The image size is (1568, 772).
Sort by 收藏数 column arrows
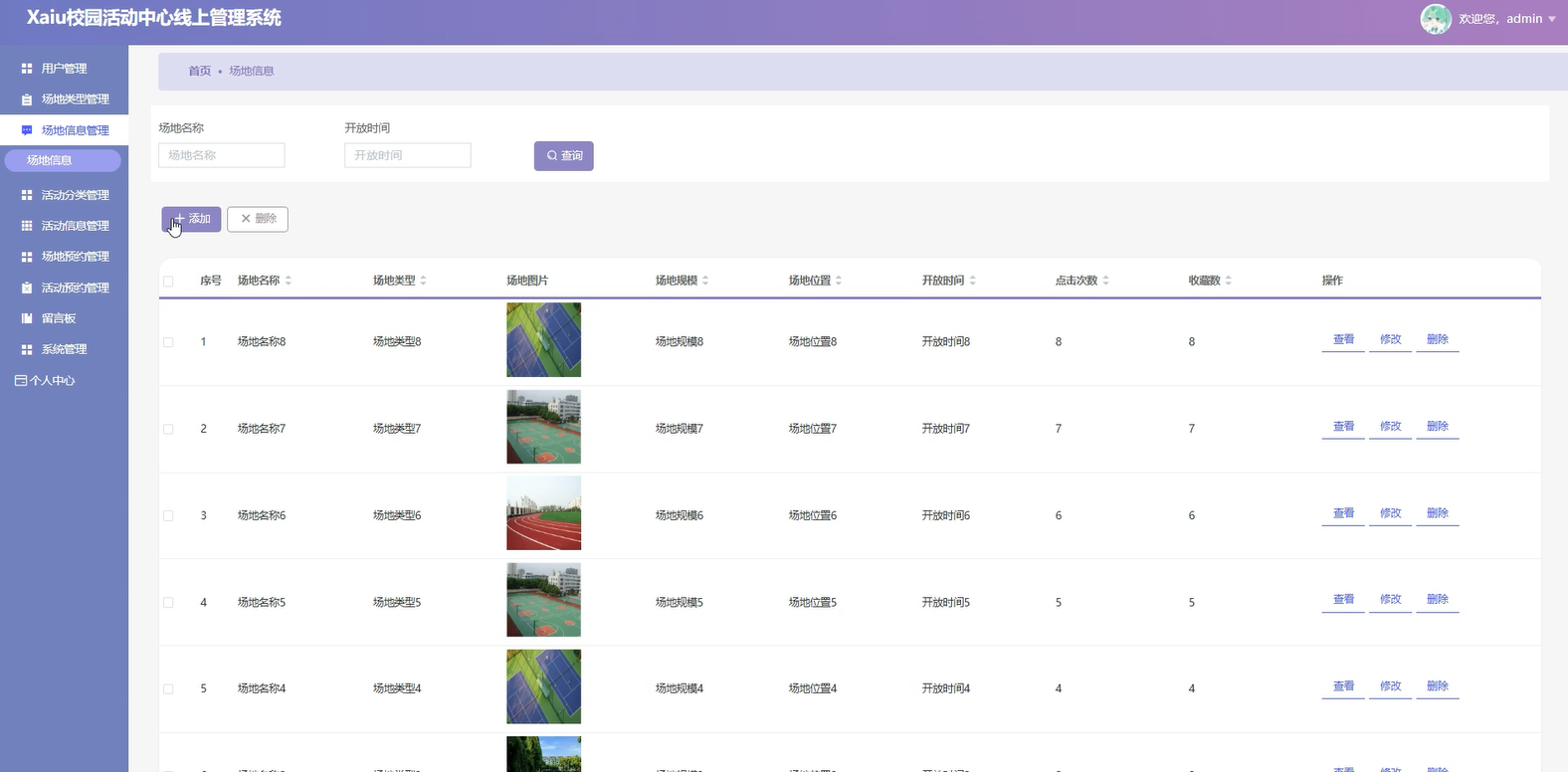pos(1229,281)
